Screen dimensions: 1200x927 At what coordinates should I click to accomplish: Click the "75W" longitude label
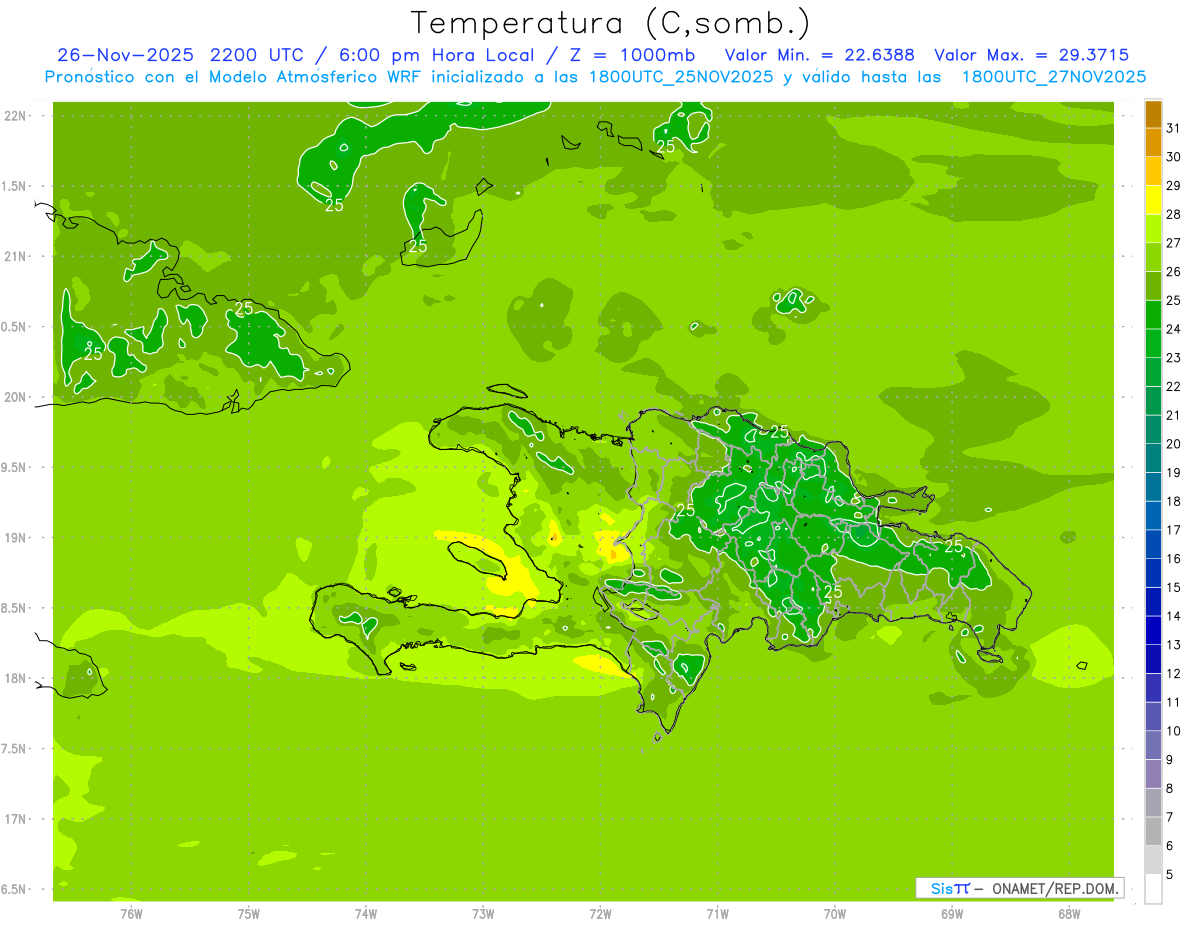tap(249, 914)
